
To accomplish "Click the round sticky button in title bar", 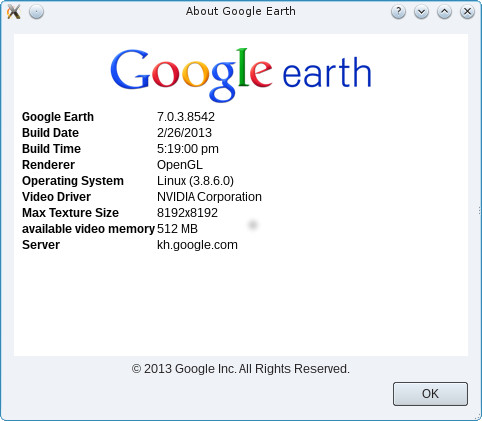I will (36, 12).
